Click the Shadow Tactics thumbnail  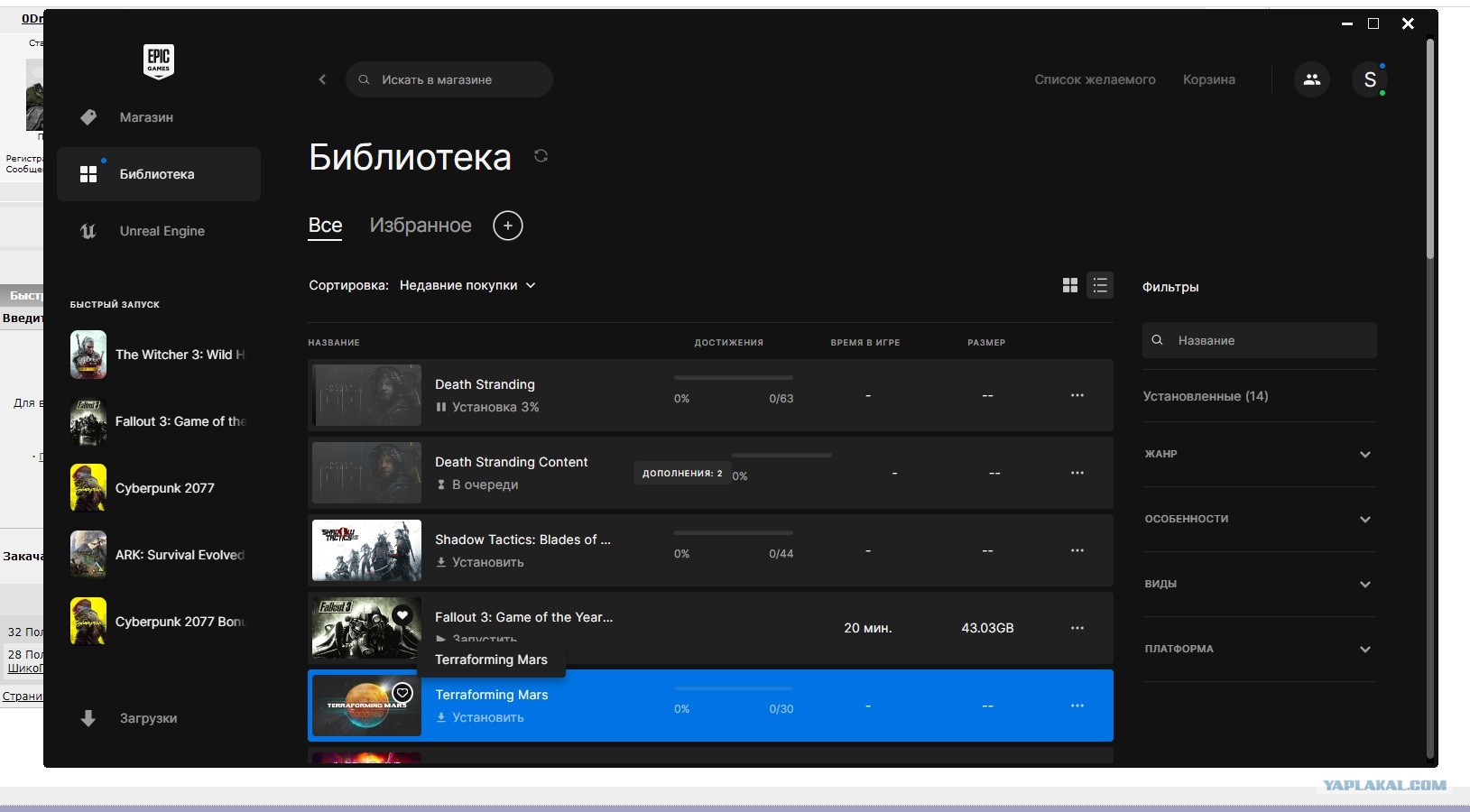coord(366,550)
